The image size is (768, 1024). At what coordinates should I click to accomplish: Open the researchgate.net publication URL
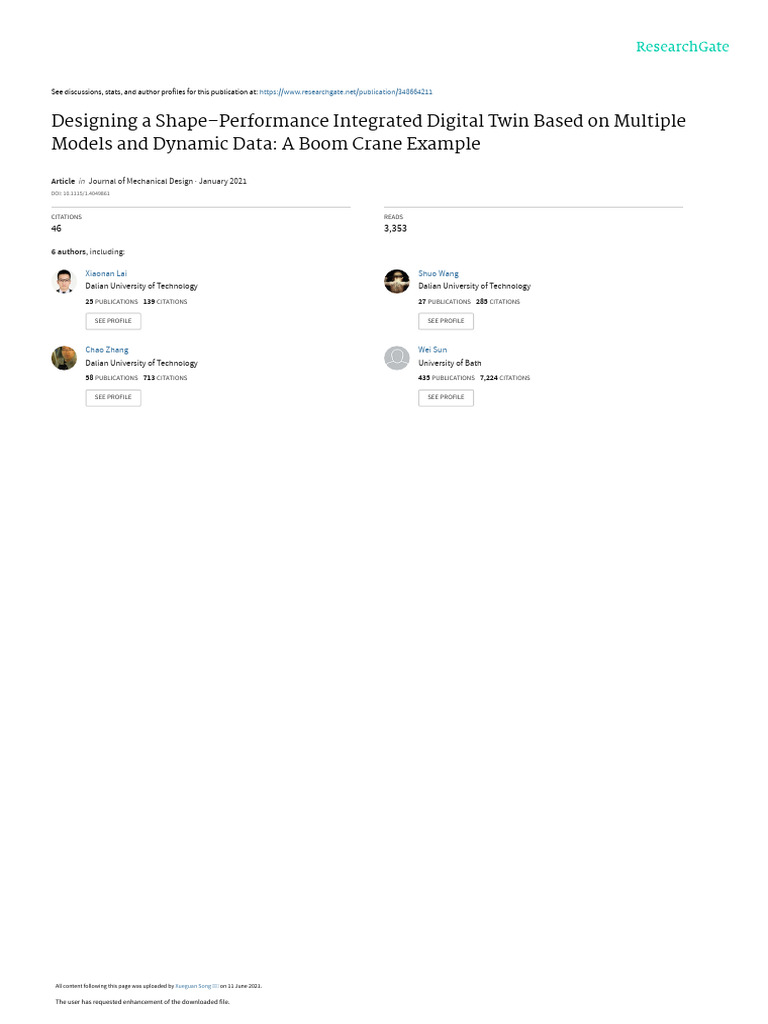point(346,91)
